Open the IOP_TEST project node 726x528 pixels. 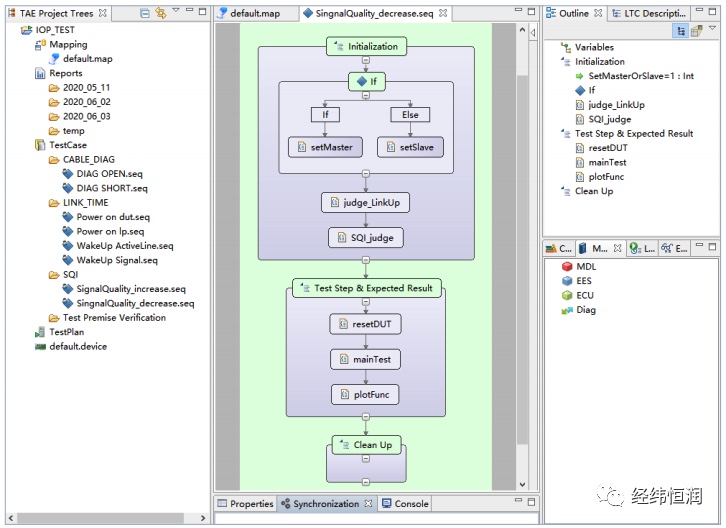[x=47, y=30]
